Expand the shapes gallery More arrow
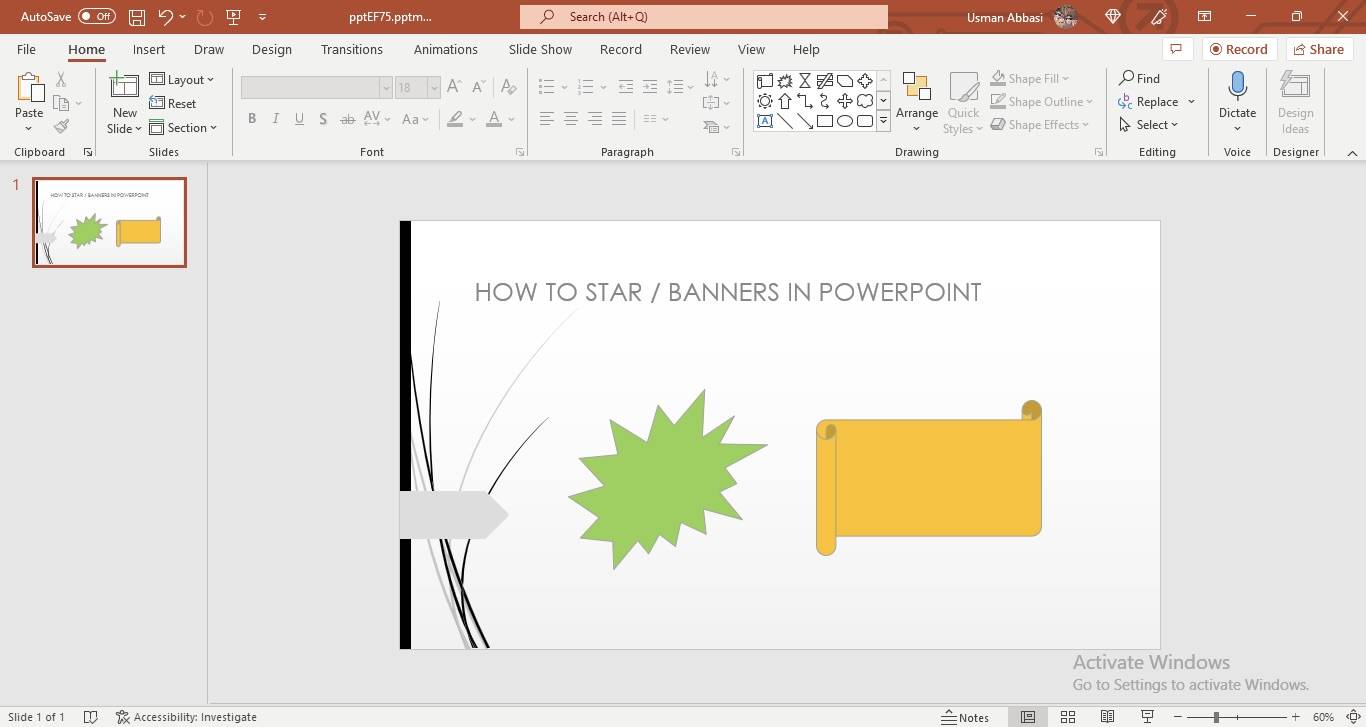 tap(883, 121)
